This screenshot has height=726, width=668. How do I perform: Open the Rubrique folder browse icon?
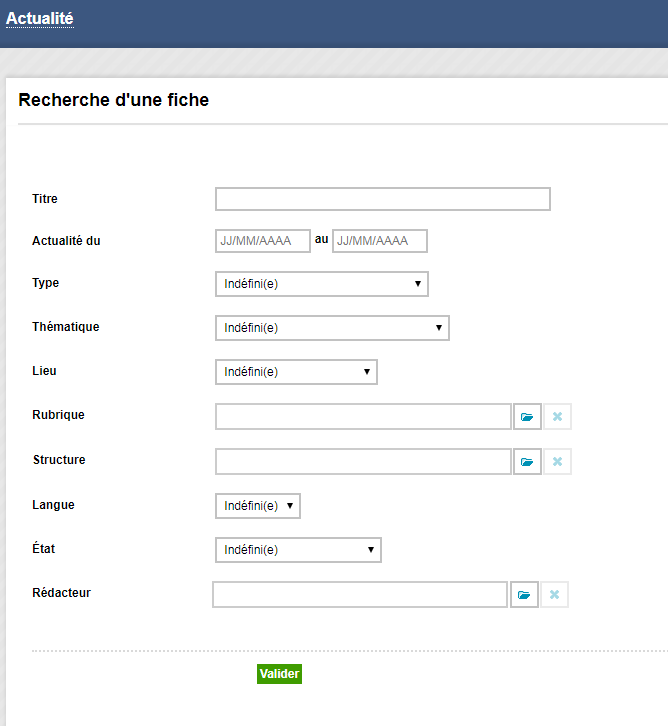[x=527, y=417]
